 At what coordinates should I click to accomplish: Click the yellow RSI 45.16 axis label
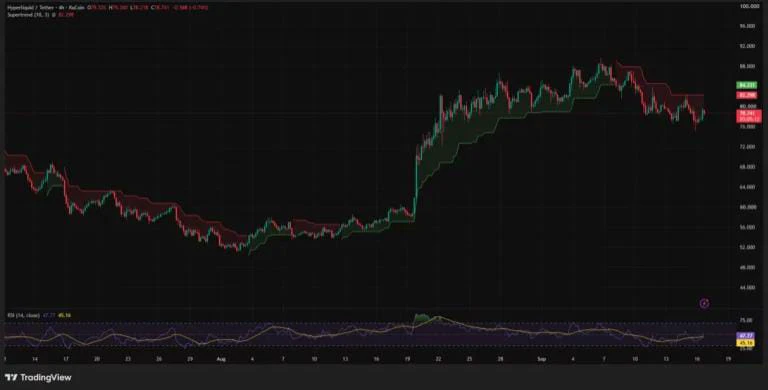coord(746,343)
